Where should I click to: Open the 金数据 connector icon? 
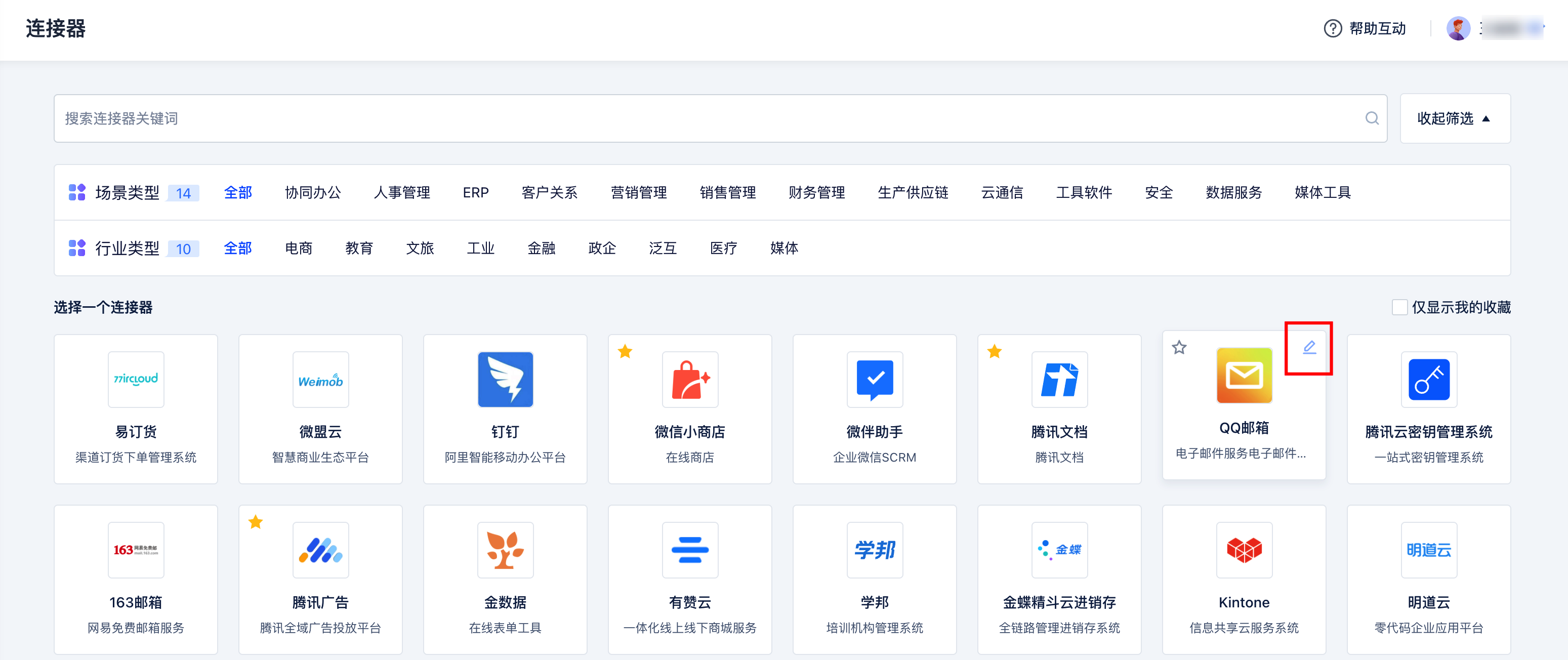(x=505, y=550)
